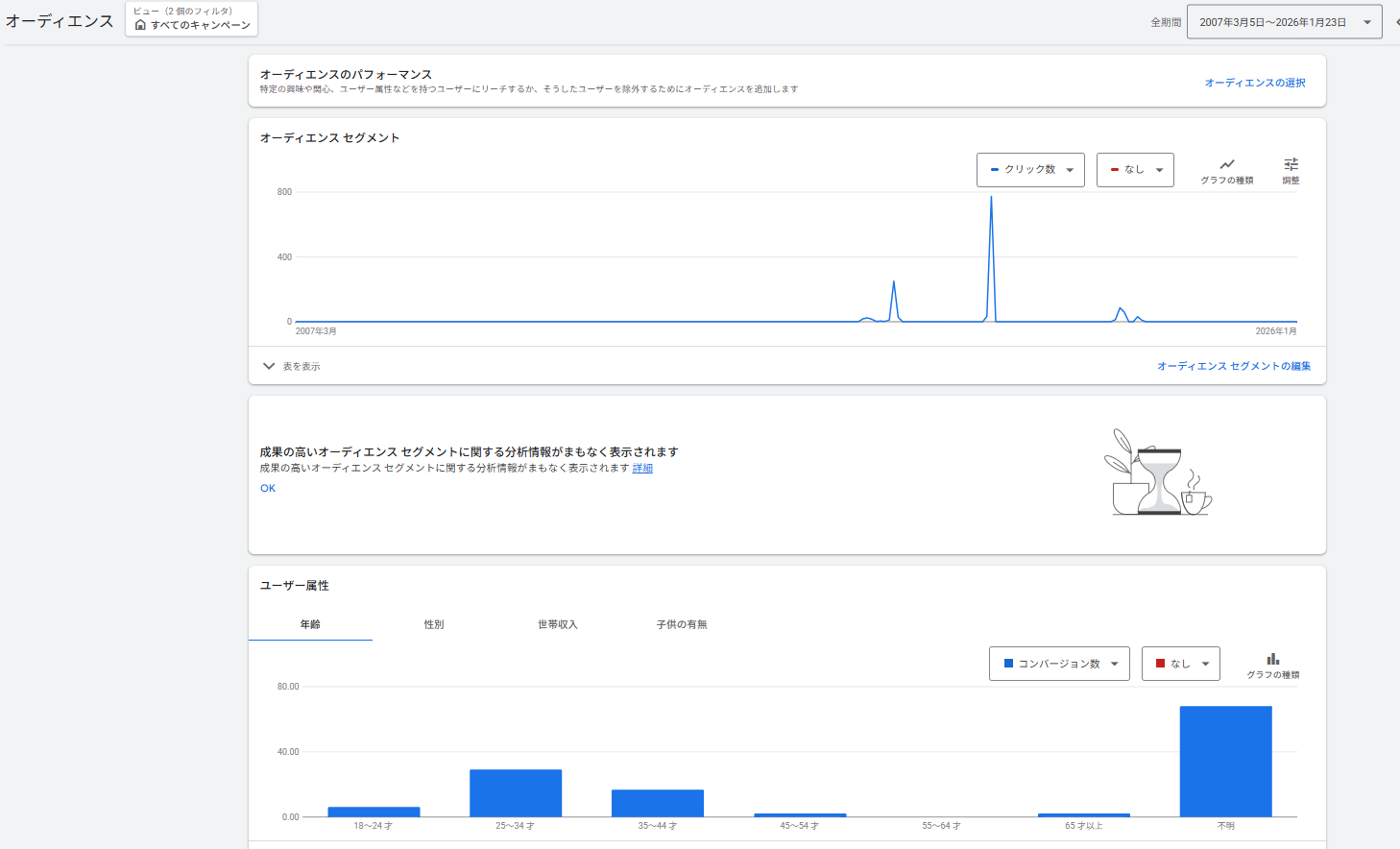The height and width of the screenshot is (849, 1400).
Task: Click the 25〜34 才 bar in chart
Action: [x=516, y=792]
